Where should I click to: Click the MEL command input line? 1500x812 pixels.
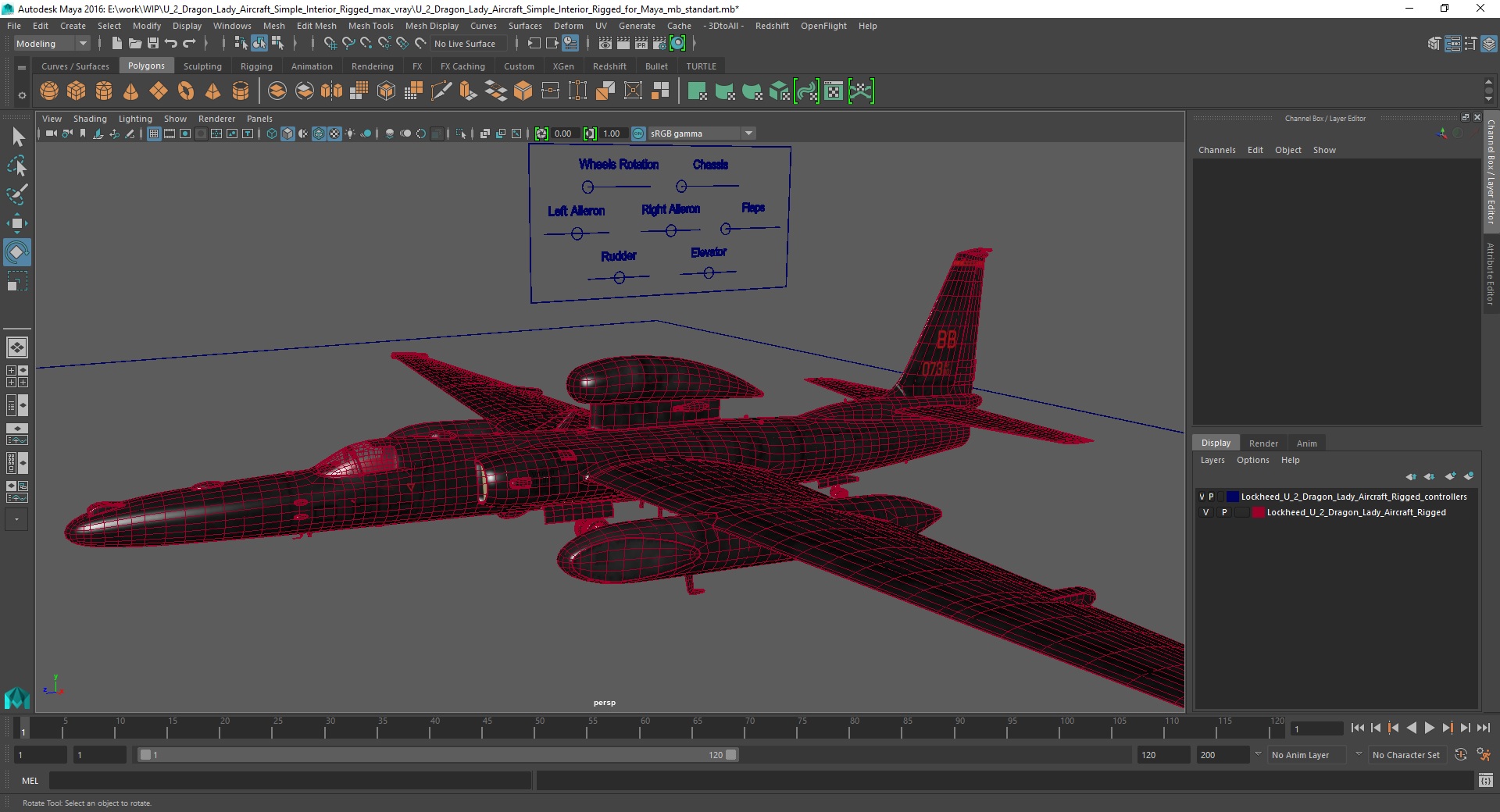coord(290,781)
